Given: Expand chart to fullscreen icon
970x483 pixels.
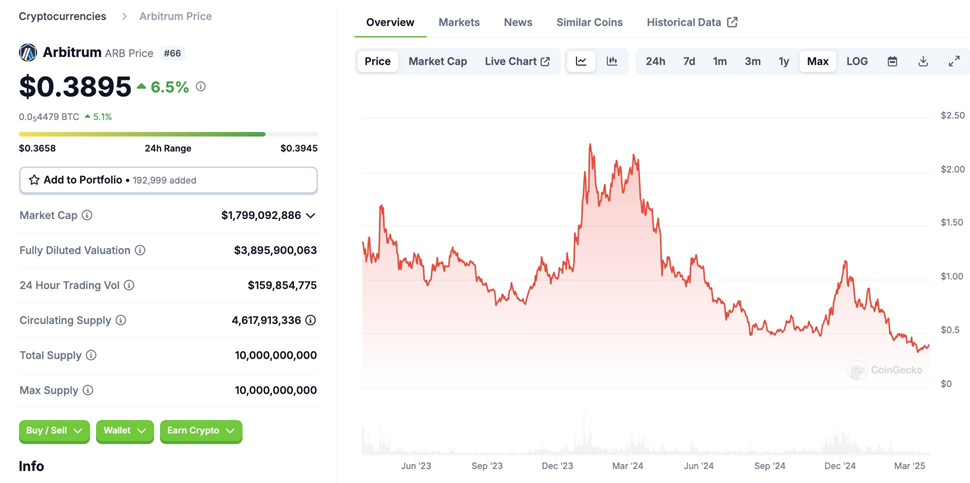Looking at the screenshot, I should [954, 61].
